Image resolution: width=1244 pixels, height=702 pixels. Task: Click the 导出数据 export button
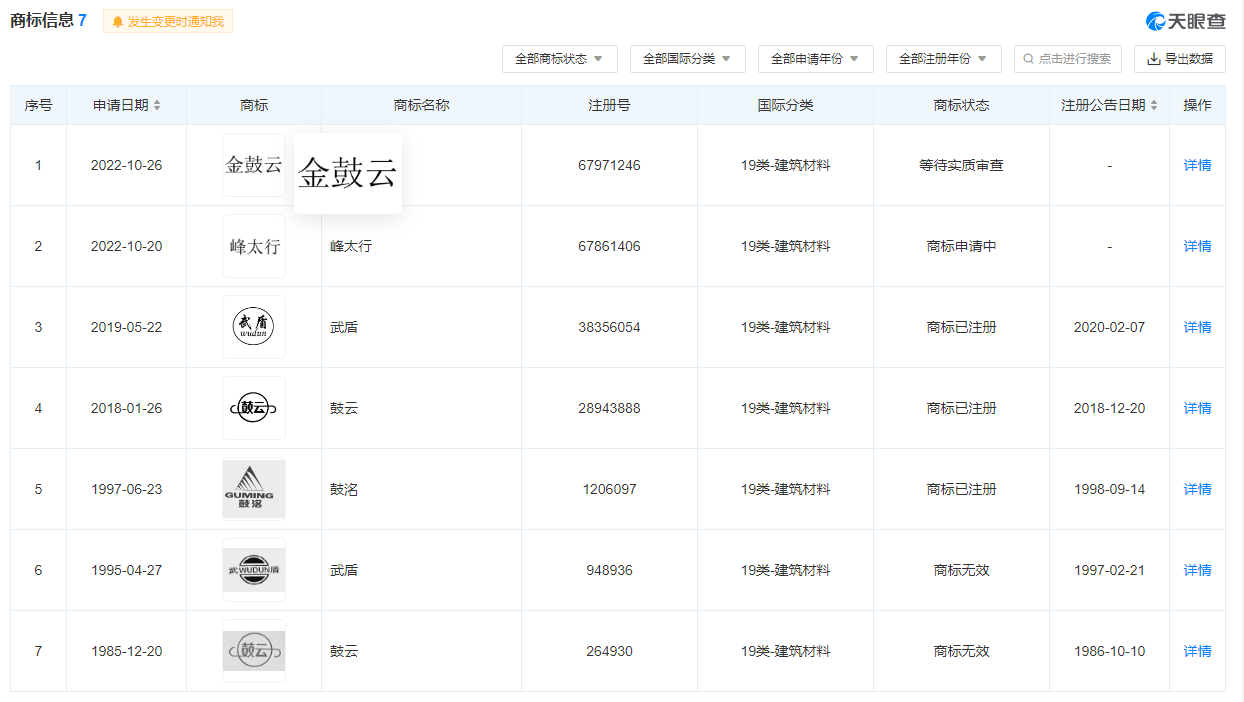(1179, 59)
